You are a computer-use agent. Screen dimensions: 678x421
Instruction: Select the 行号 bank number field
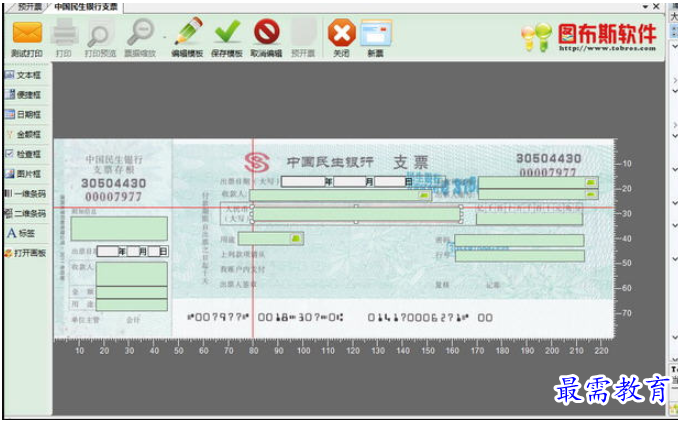(x=520, y=256)
